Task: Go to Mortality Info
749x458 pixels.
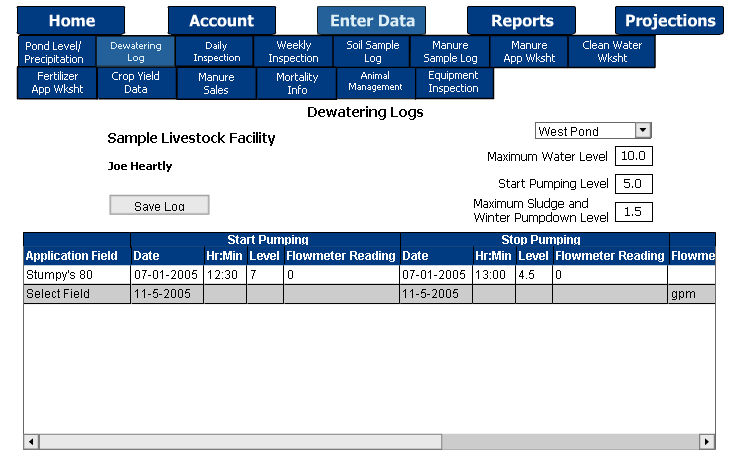Action: 297,83
